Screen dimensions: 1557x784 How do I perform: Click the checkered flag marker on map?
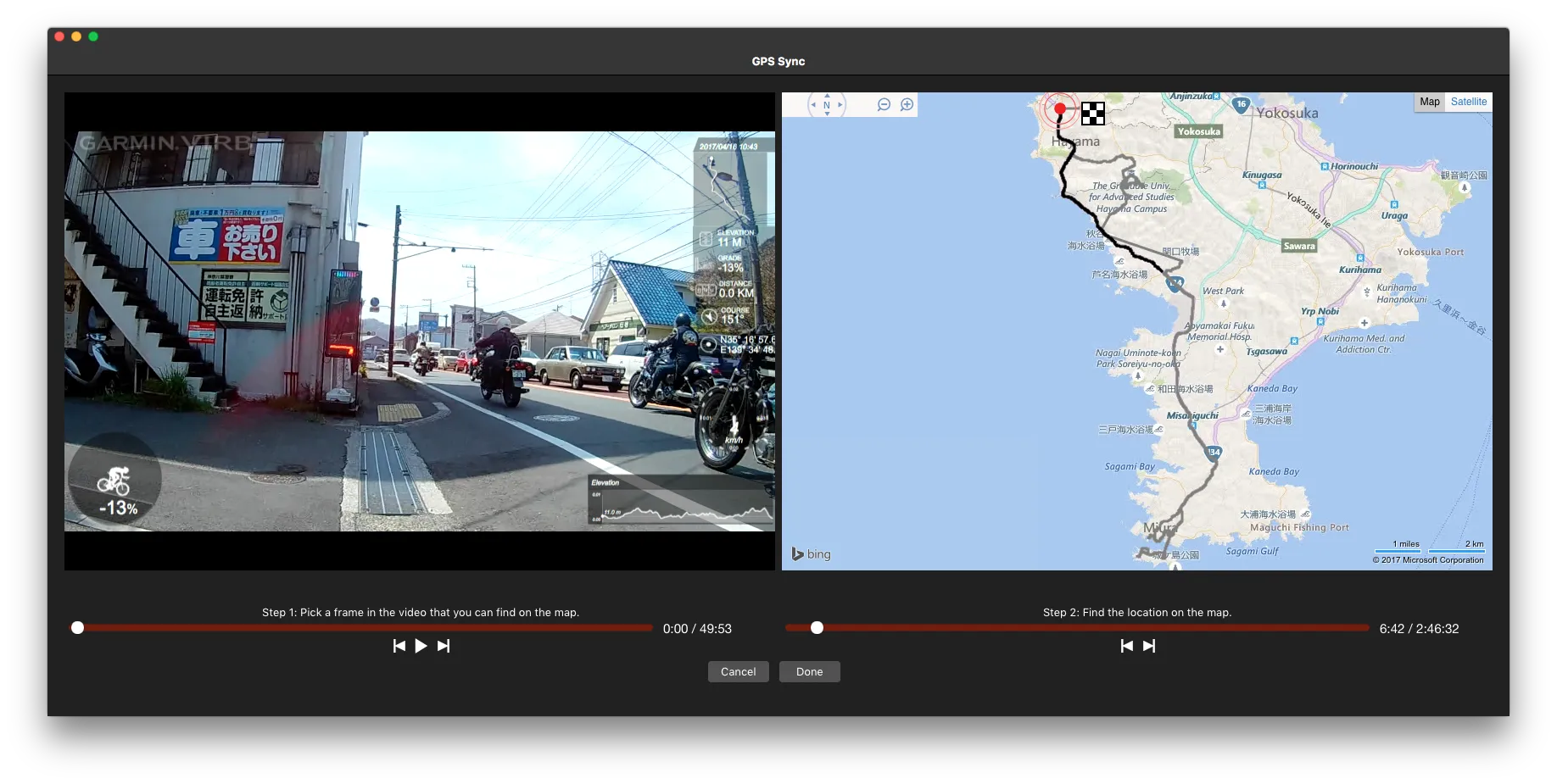click(x=1093, y=114)
